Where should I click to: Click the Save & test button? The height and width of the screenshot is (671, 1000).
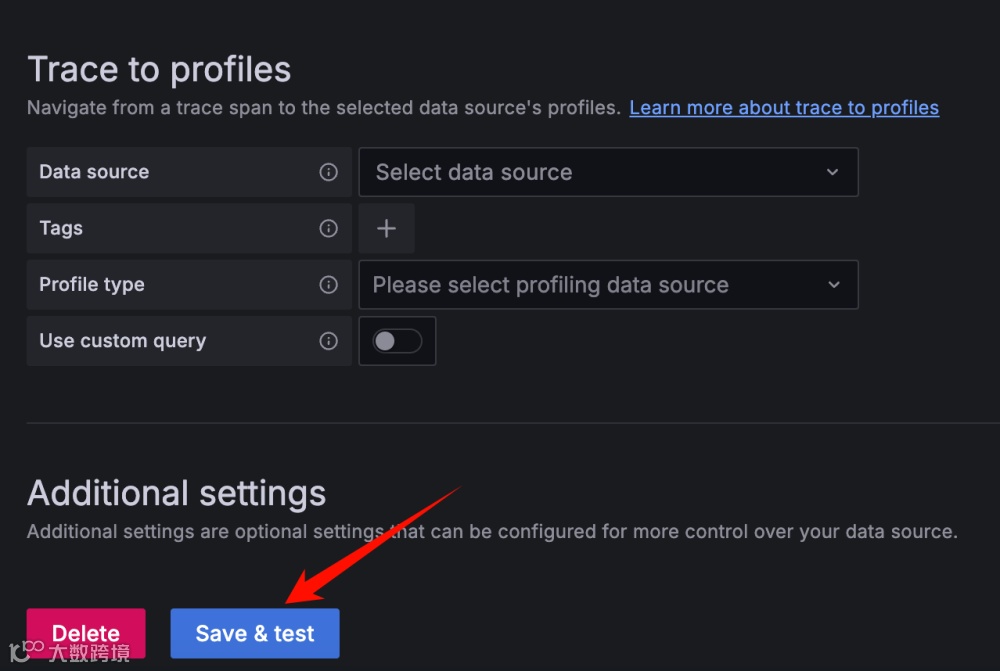tap(255, 633)
